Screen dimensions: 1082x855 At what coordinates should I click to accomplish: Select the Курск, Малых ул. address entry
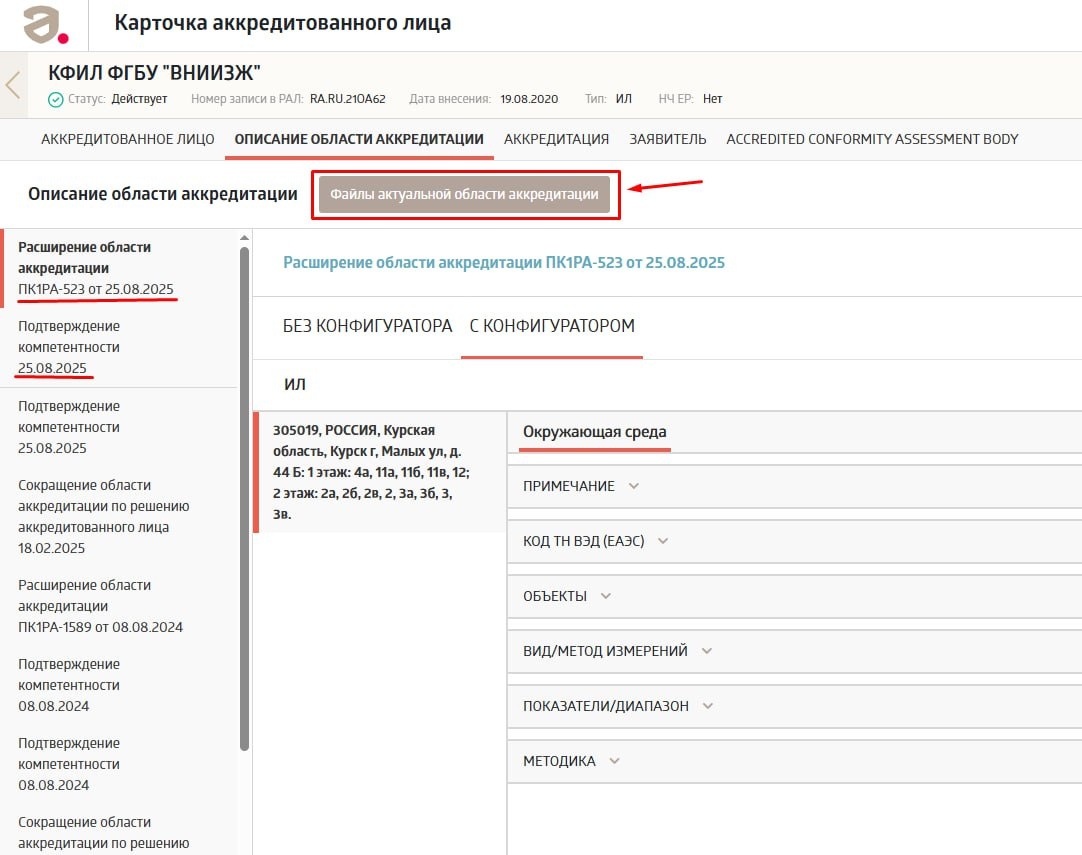380,472
